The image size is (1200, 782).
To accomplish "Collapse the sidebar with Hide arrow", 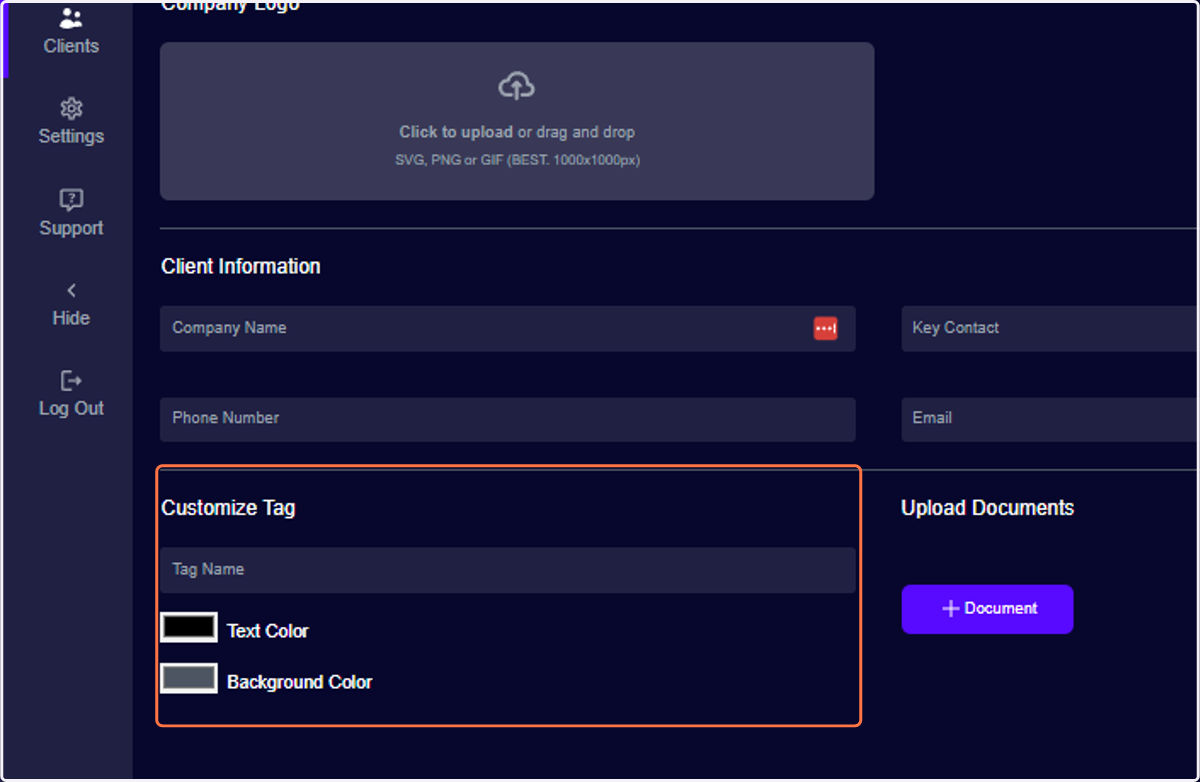I will (x=71, y=291).
